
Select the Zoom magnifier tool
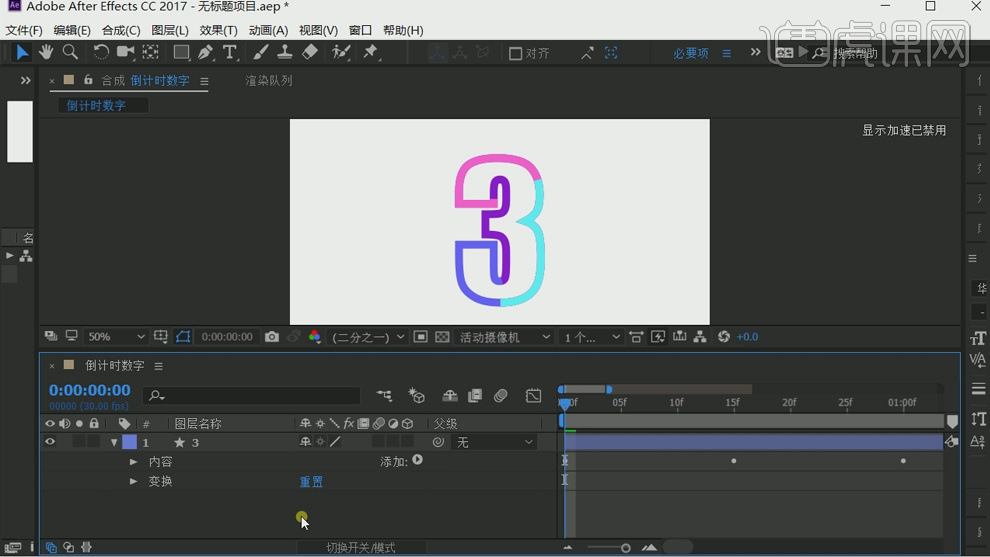[x=70, y=52]
